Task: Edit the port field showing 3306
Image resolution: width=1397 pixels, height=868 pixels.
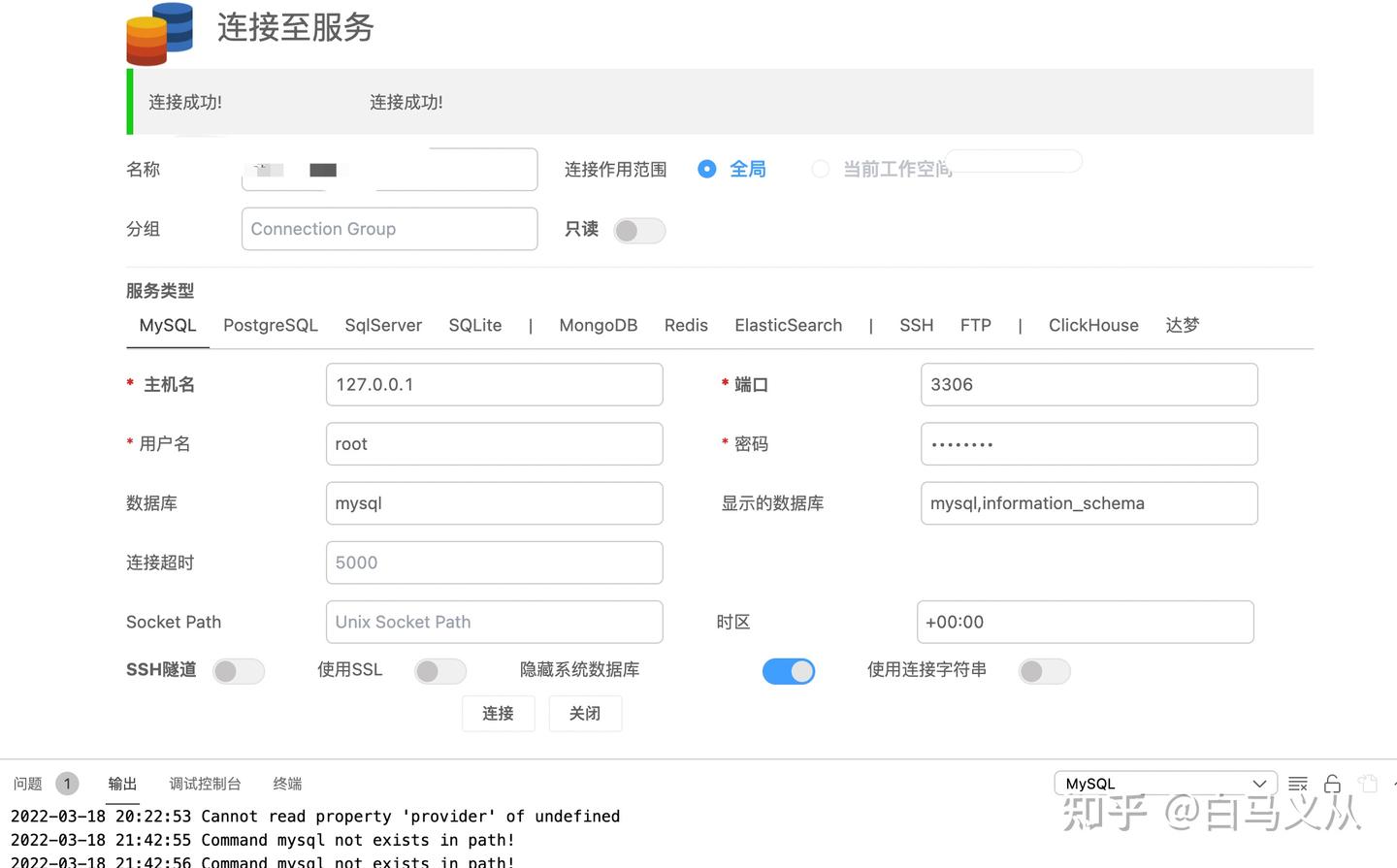Action: tap(1089, 385)
